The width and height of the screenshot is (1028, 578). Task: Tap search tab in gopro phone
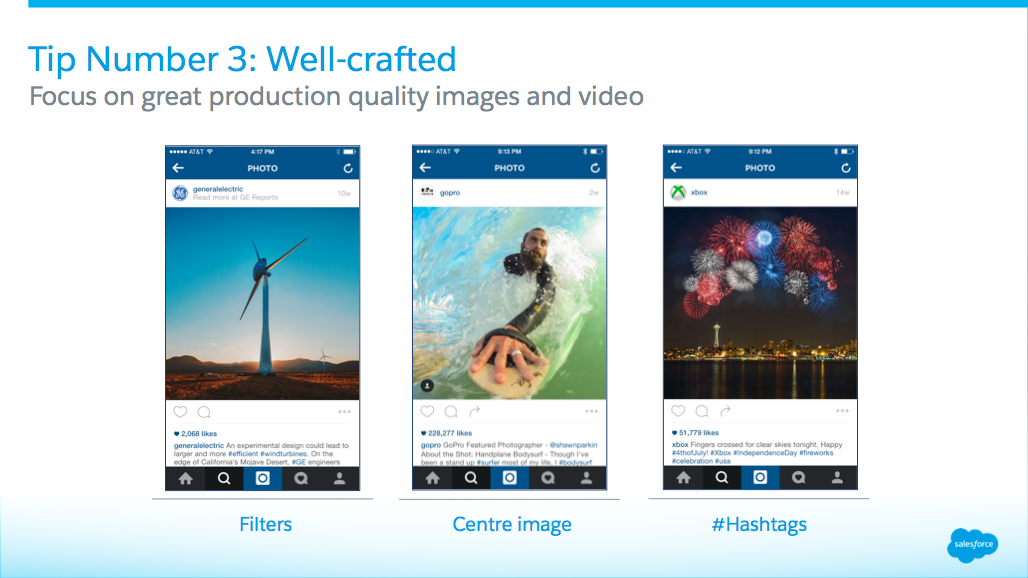coord(471,478)
